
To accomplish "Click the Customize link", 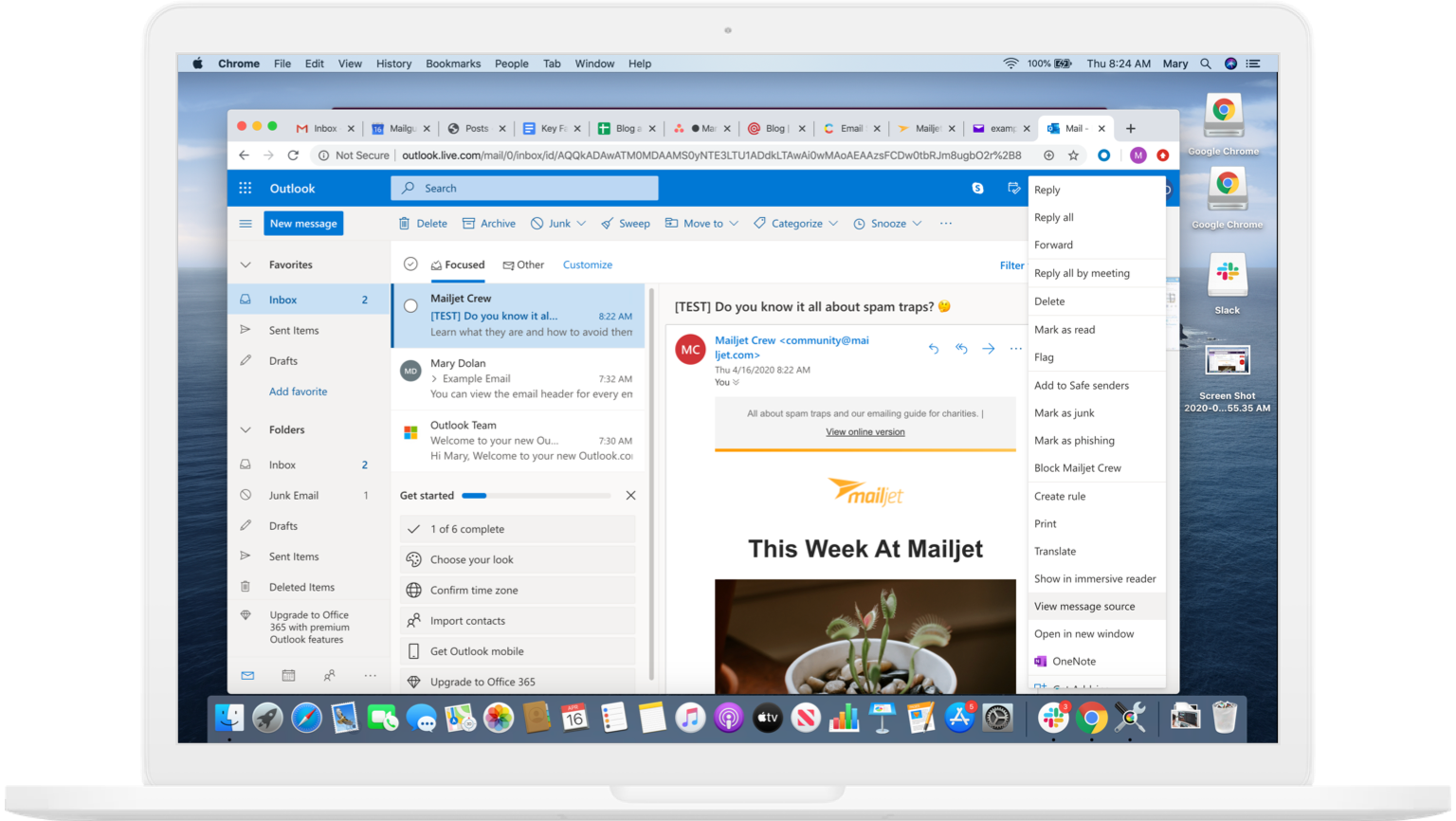I will [x=588, y=265].
